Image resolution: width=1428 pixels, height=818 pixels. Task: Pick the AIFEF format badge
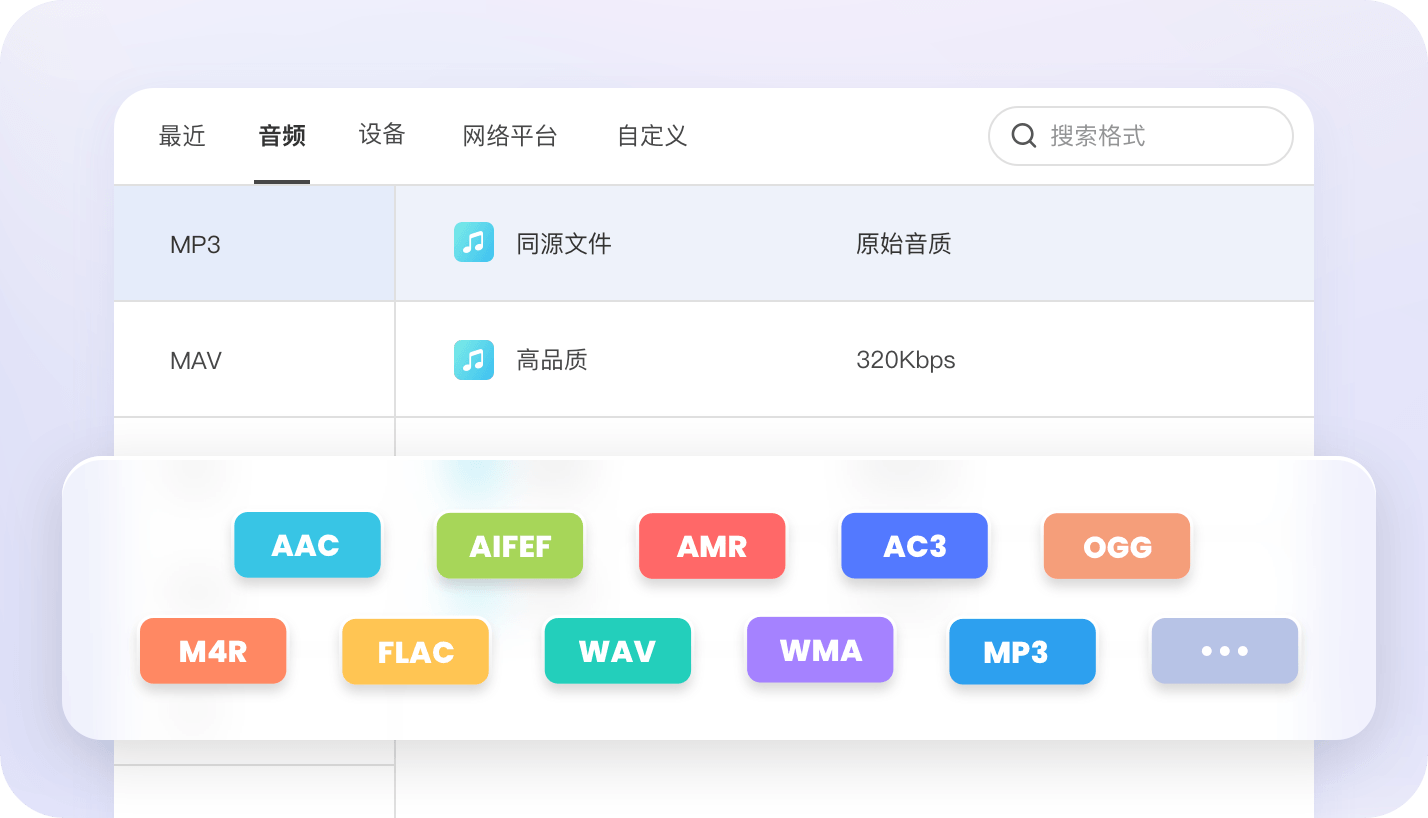[x=510, y=546]
